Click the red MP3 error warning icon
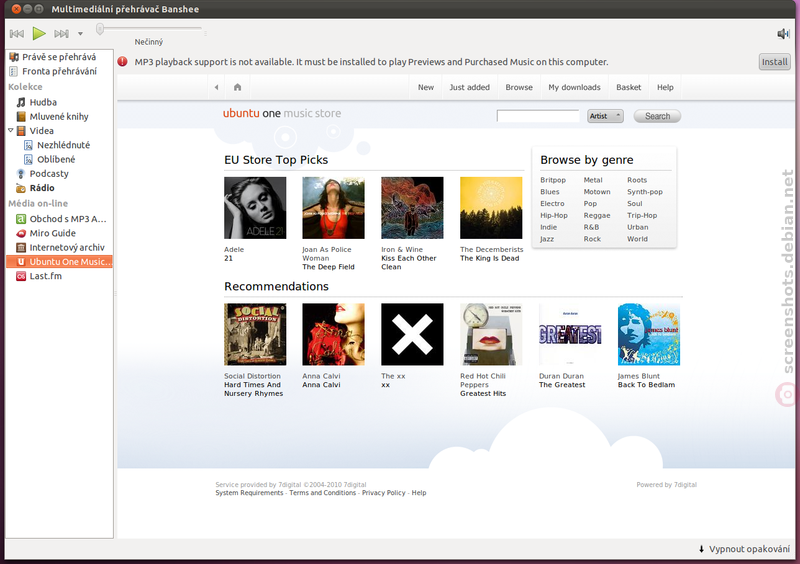Viewport: 800px width, 564px height. pyautogui.click(x=122, y=62)
